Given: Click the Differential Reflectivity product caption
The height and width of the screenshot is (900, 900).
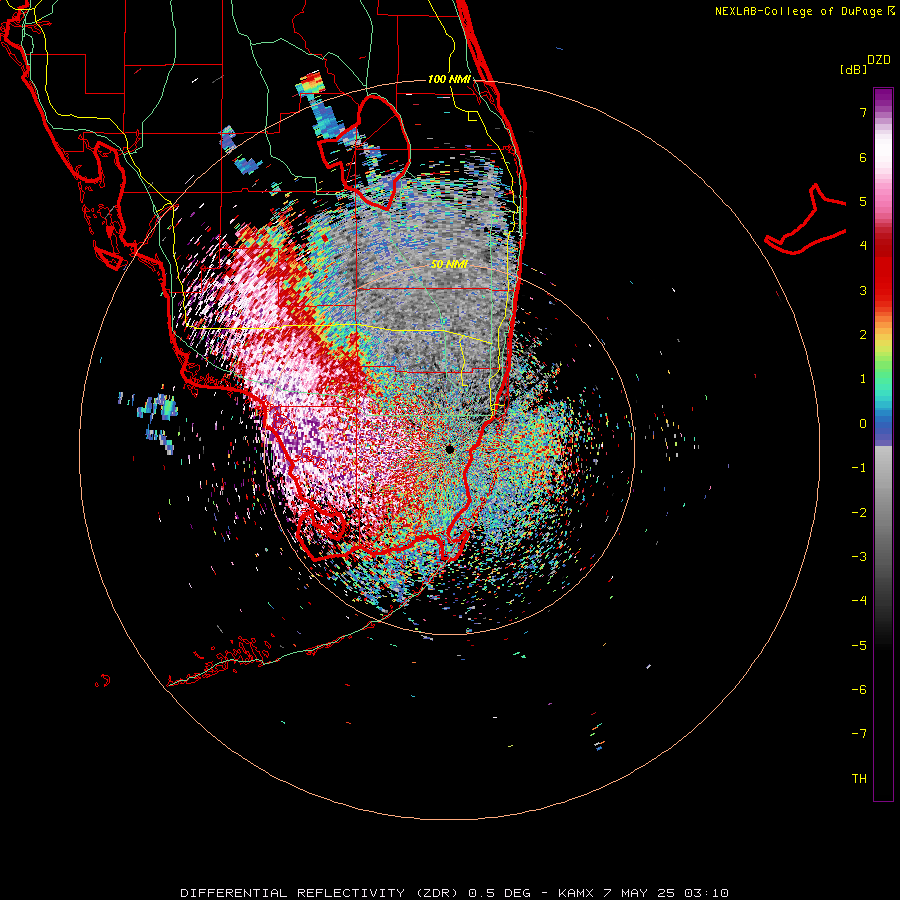Looking at the screenshot, I should pyautogui.click(x=454, y=893).
